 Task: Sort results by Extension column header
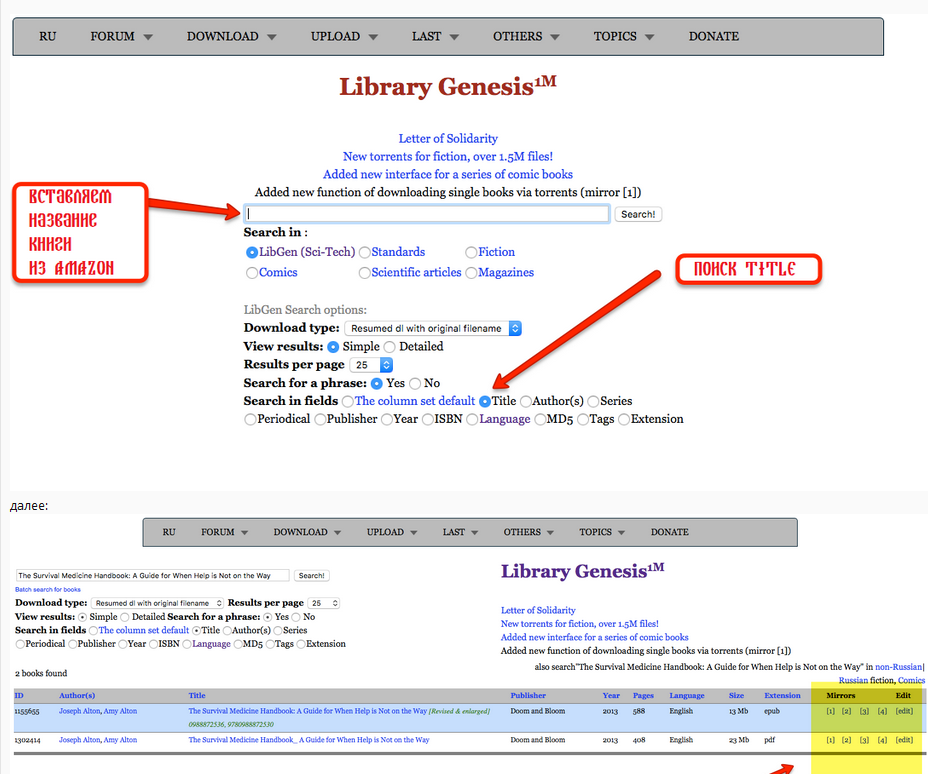[782, 695]
